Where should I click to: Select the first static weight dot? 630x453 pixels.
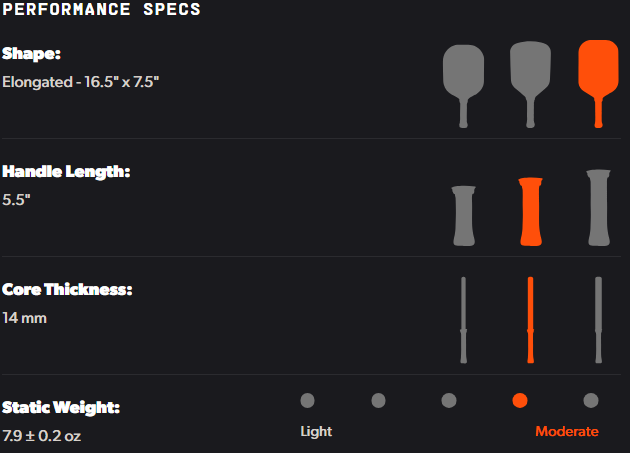(x=307, y=400)
